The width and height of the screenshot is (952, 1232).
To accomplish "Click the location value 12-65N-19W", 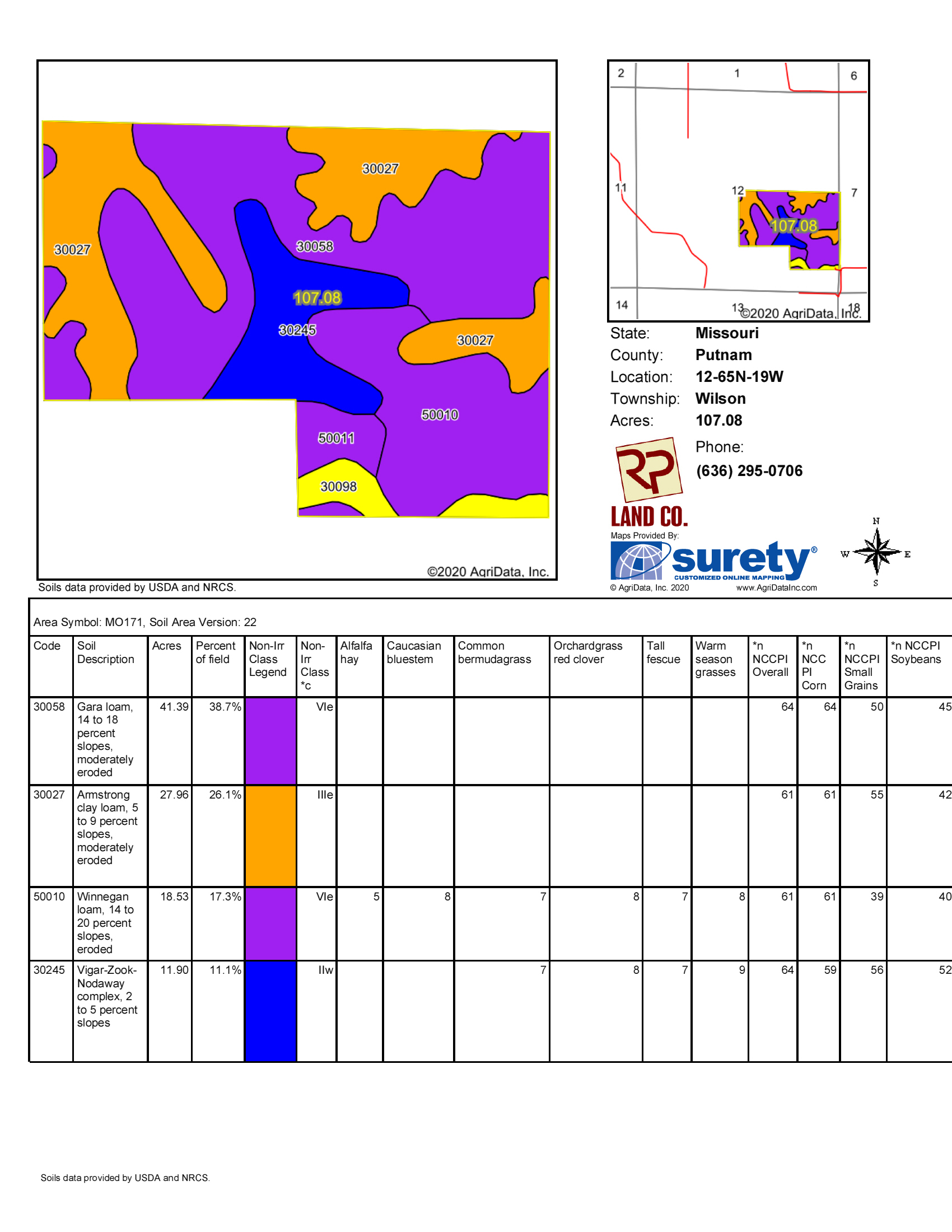I will (739, 377).
